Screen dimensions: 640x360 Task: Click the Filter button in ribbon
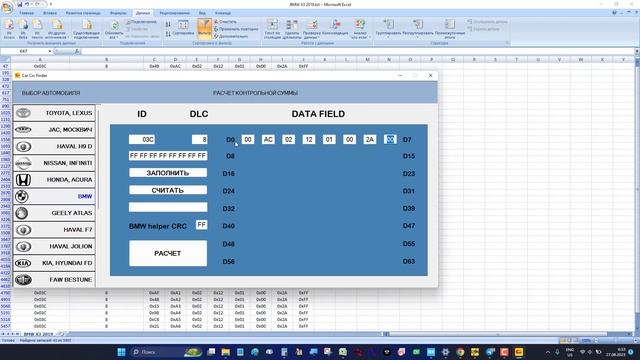[204, 29]
